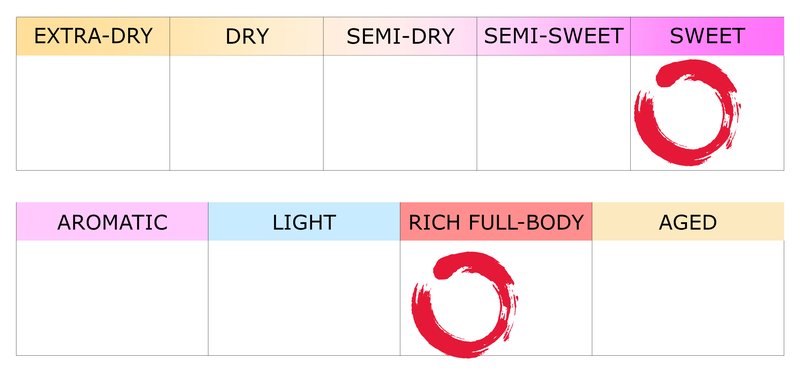Image resolution: width=800 pixels, height=371 pixels.
Task: Click the blank cell below AROMATIC
Action: [112, 298]
